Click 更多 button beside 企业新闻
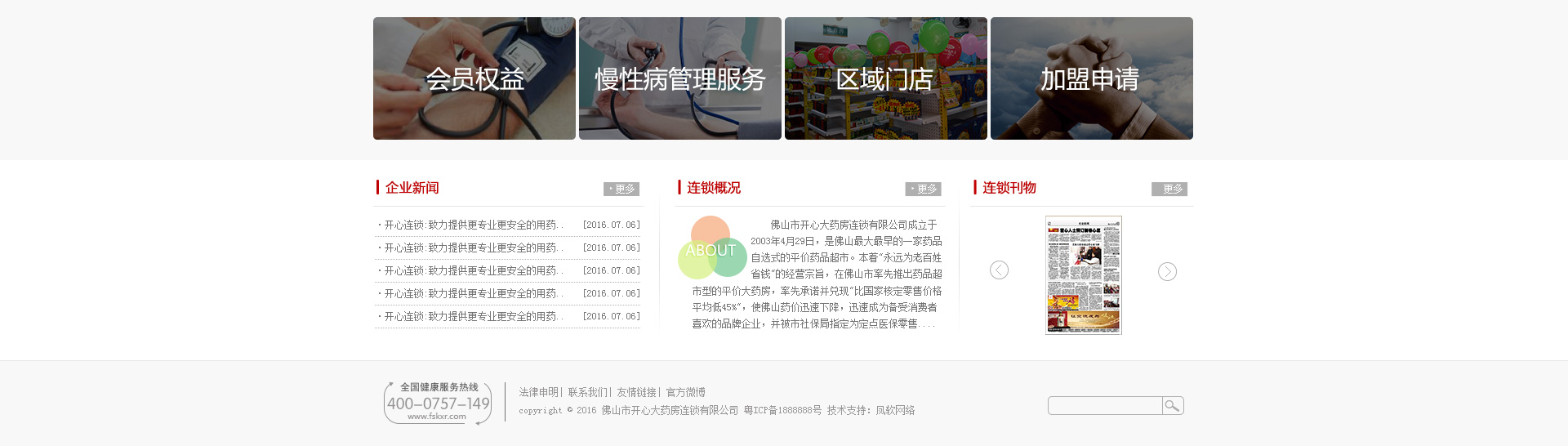 pos(621,189)
